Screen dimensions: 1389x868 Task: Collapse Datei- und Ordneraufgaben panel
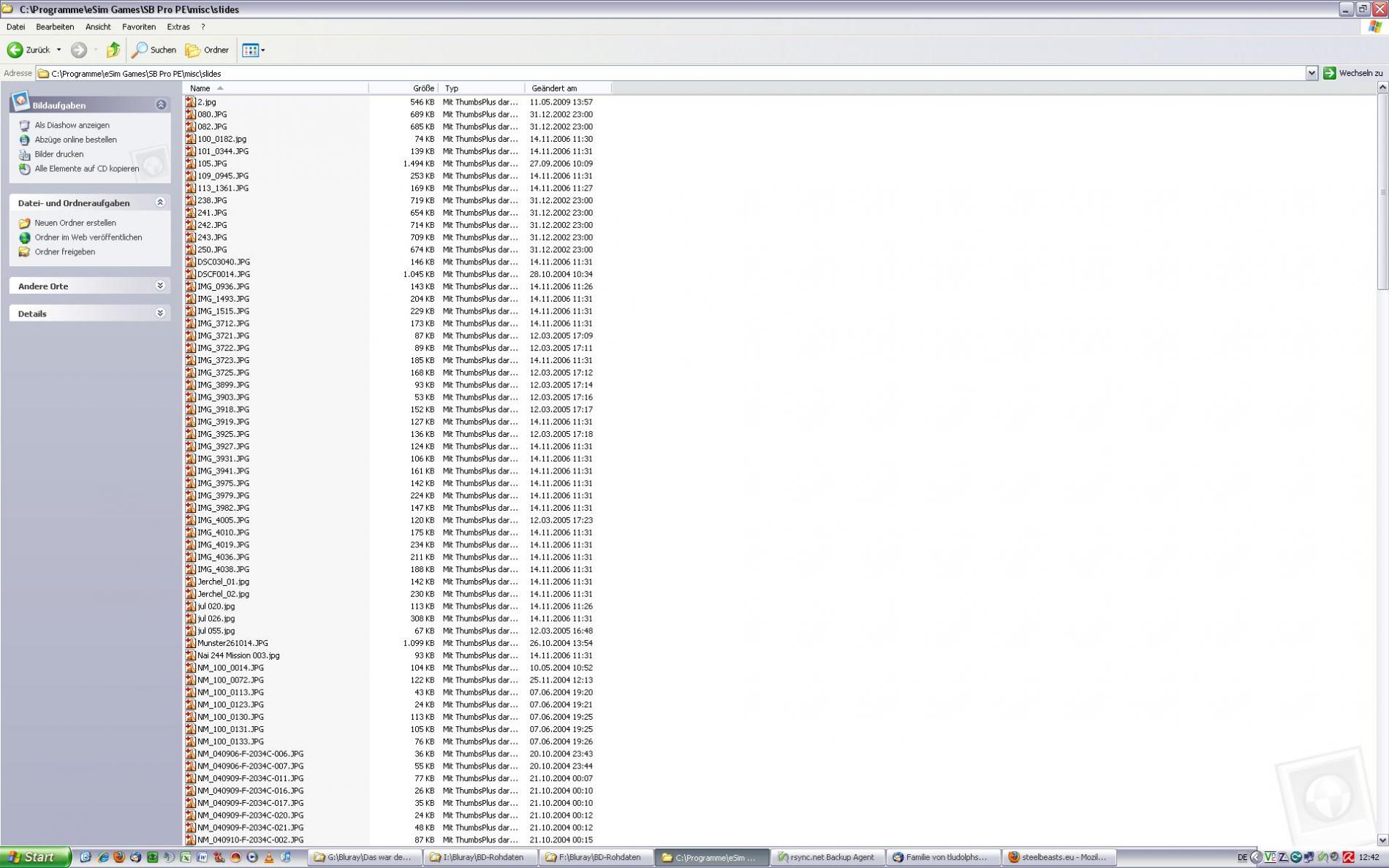[160, 202]
